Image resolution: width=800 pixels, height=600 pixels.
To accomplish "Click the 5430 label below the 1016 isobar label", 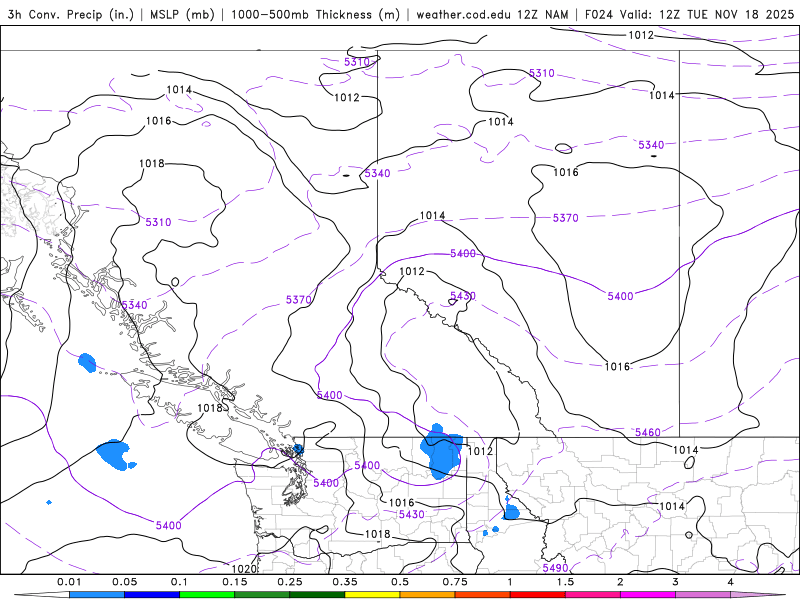I will pos(412,514).
